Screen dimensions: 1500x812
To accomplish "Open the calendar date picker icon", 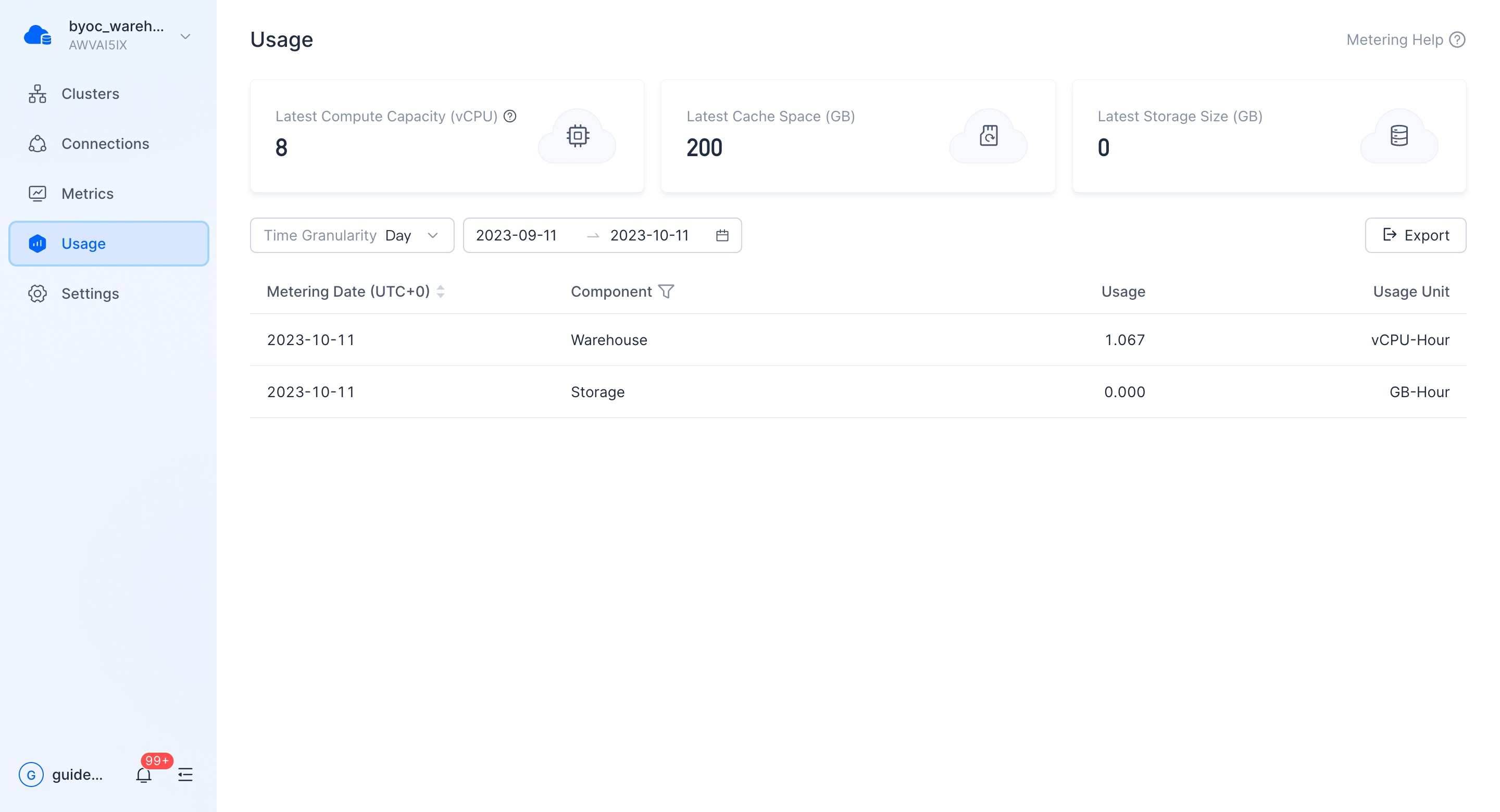I will pyautogui.click(x=722, y=235).
